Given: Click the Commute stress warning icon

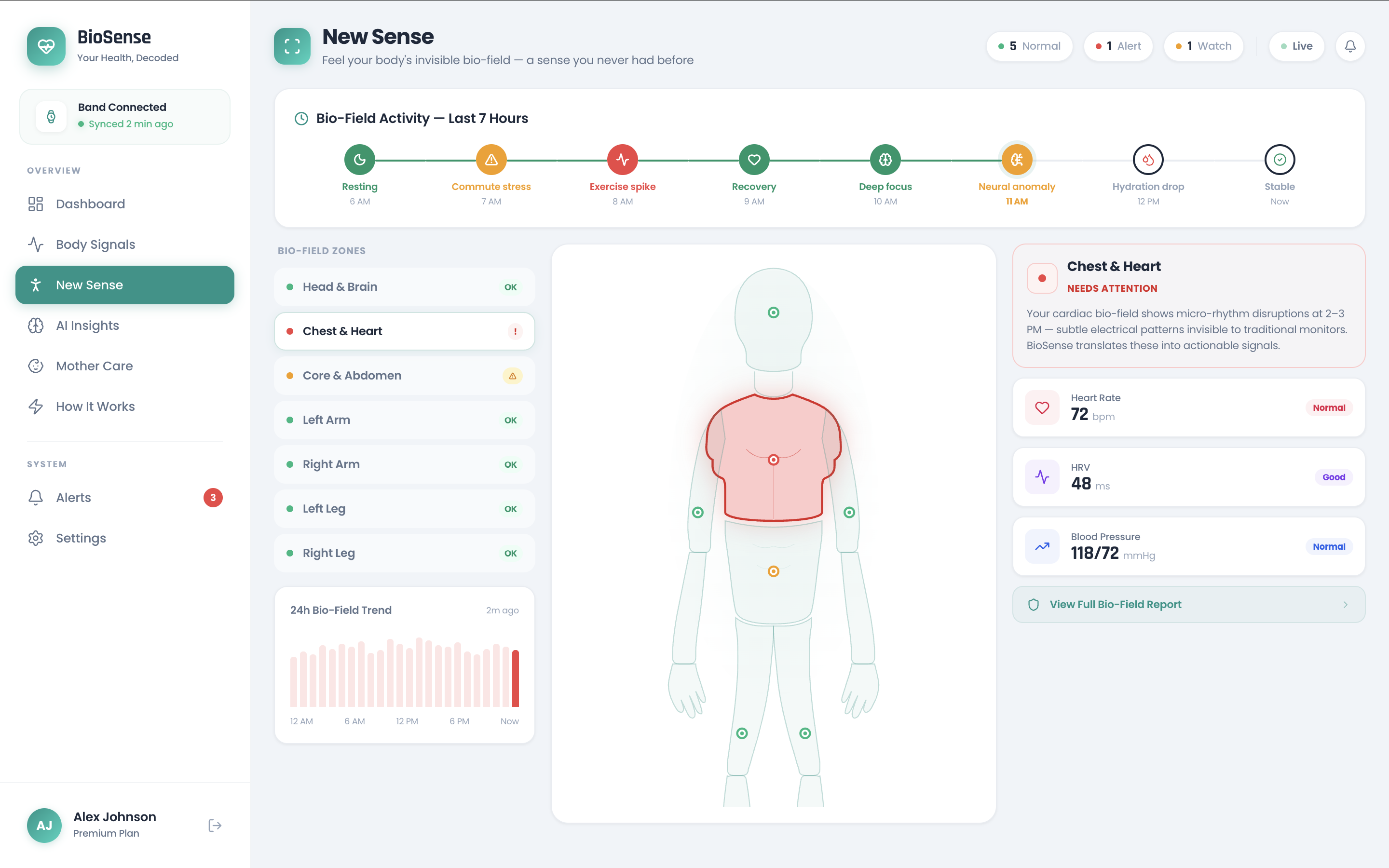Looking at the screenshot, I should click(491, 160).
